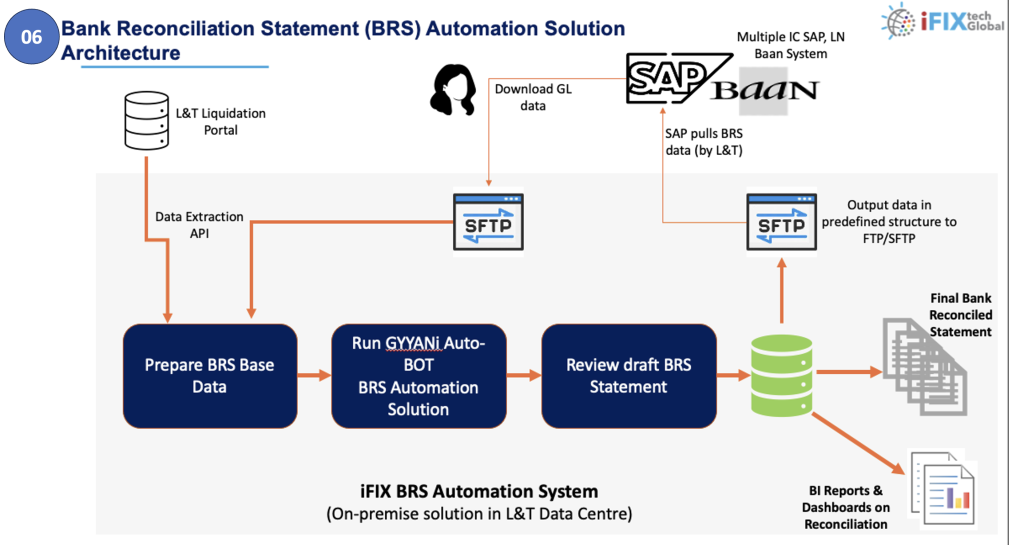
Task: Click Output data in predefined structure text
Action: (889, 222)
